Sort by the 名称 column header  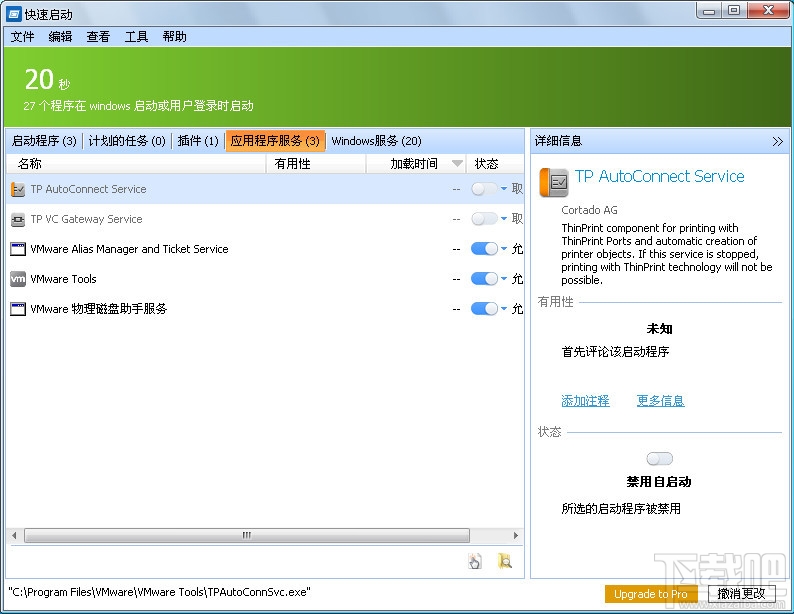click(x=136, y=163)
